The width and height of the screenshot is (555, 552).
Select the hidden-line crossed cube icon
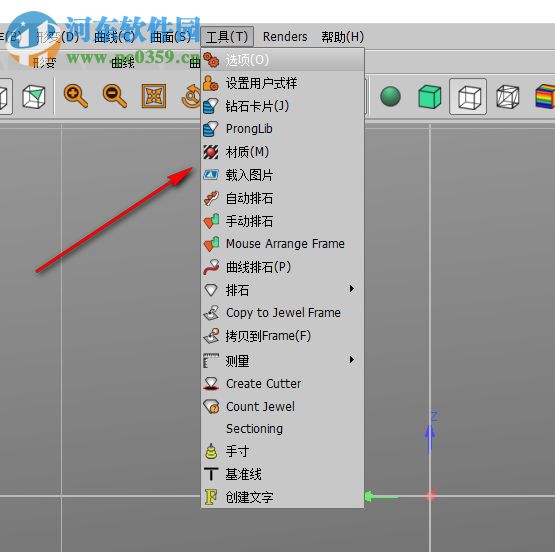(x=508, y=96)
